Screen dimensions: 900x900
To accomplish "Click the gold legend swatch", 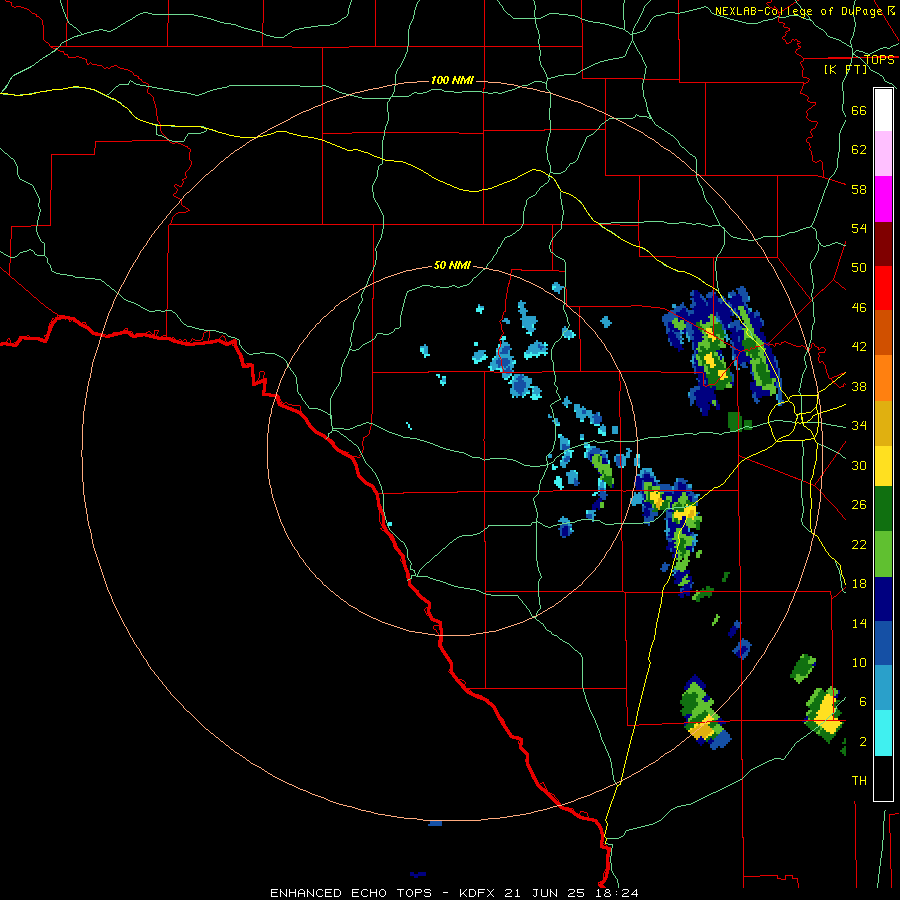I will coord(883,423).
